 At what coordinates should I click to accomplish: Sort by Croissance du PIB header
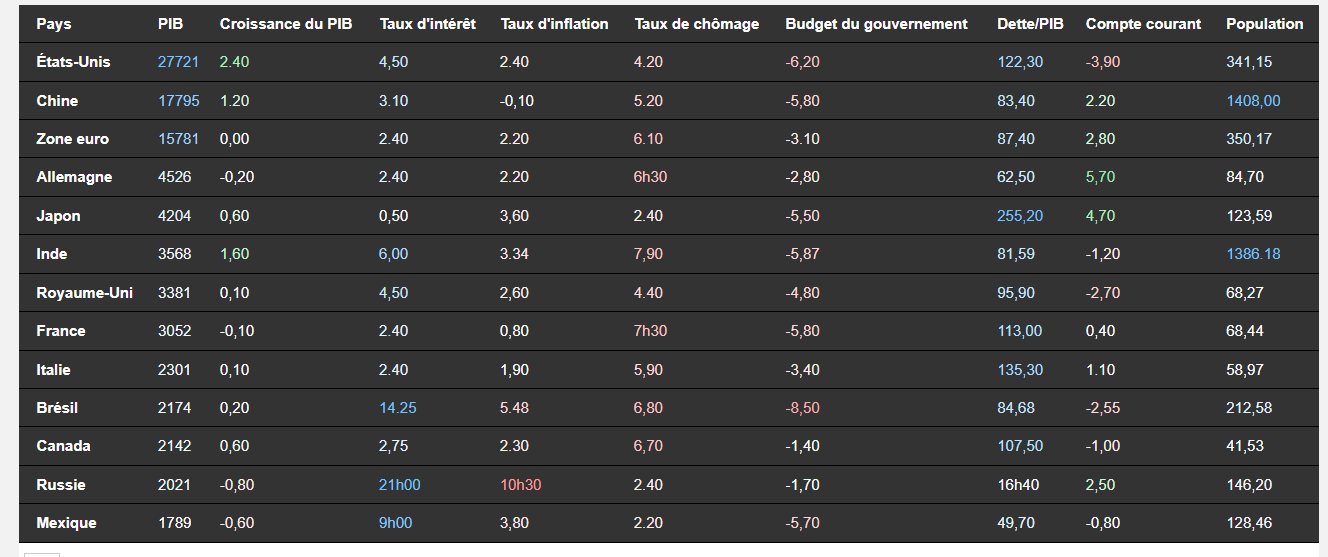(286, 24)
